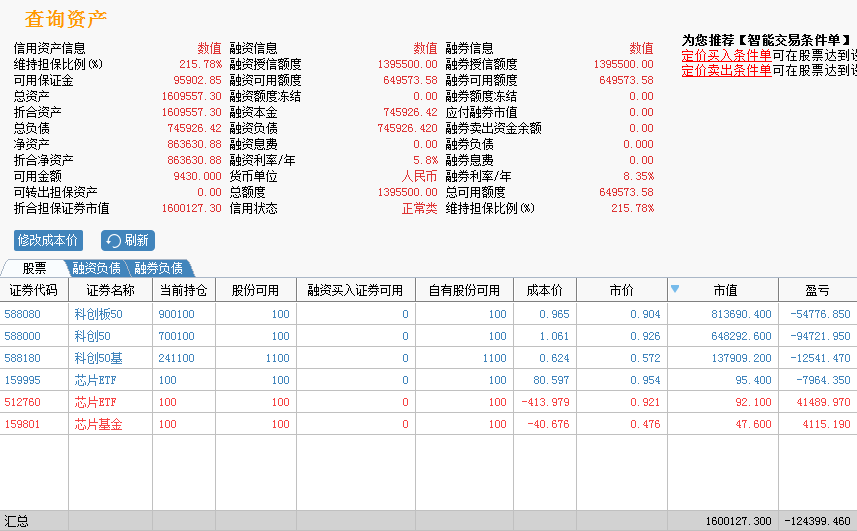857x531 pixels.
Task: Click the 市价 column header
Action: (x=621, y=290)
